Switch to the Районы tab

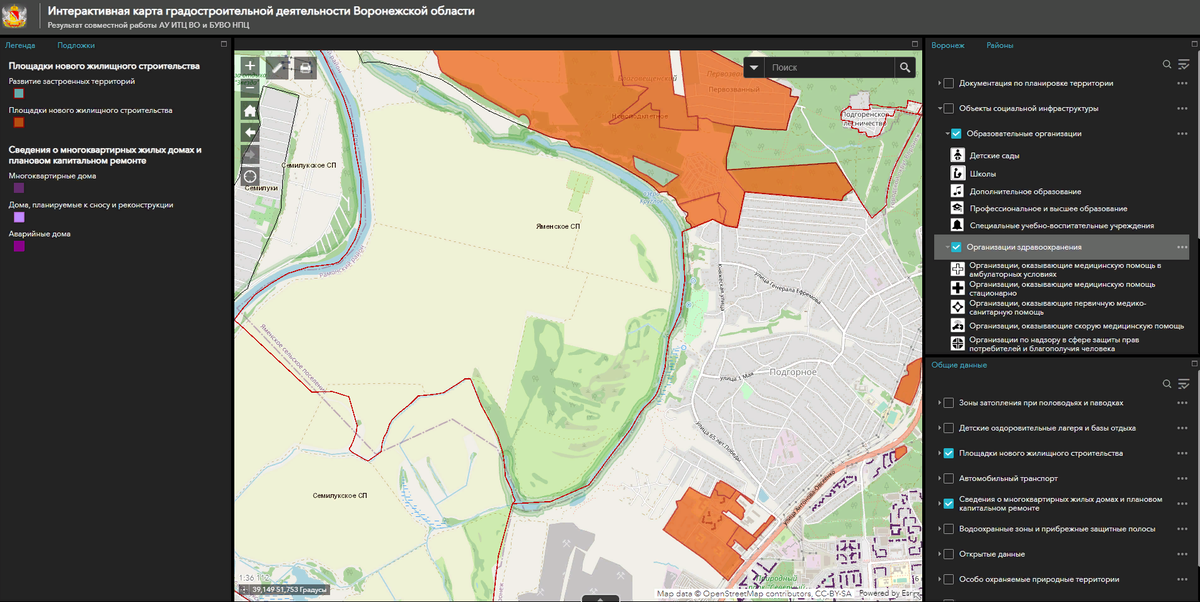(1000, 45)
